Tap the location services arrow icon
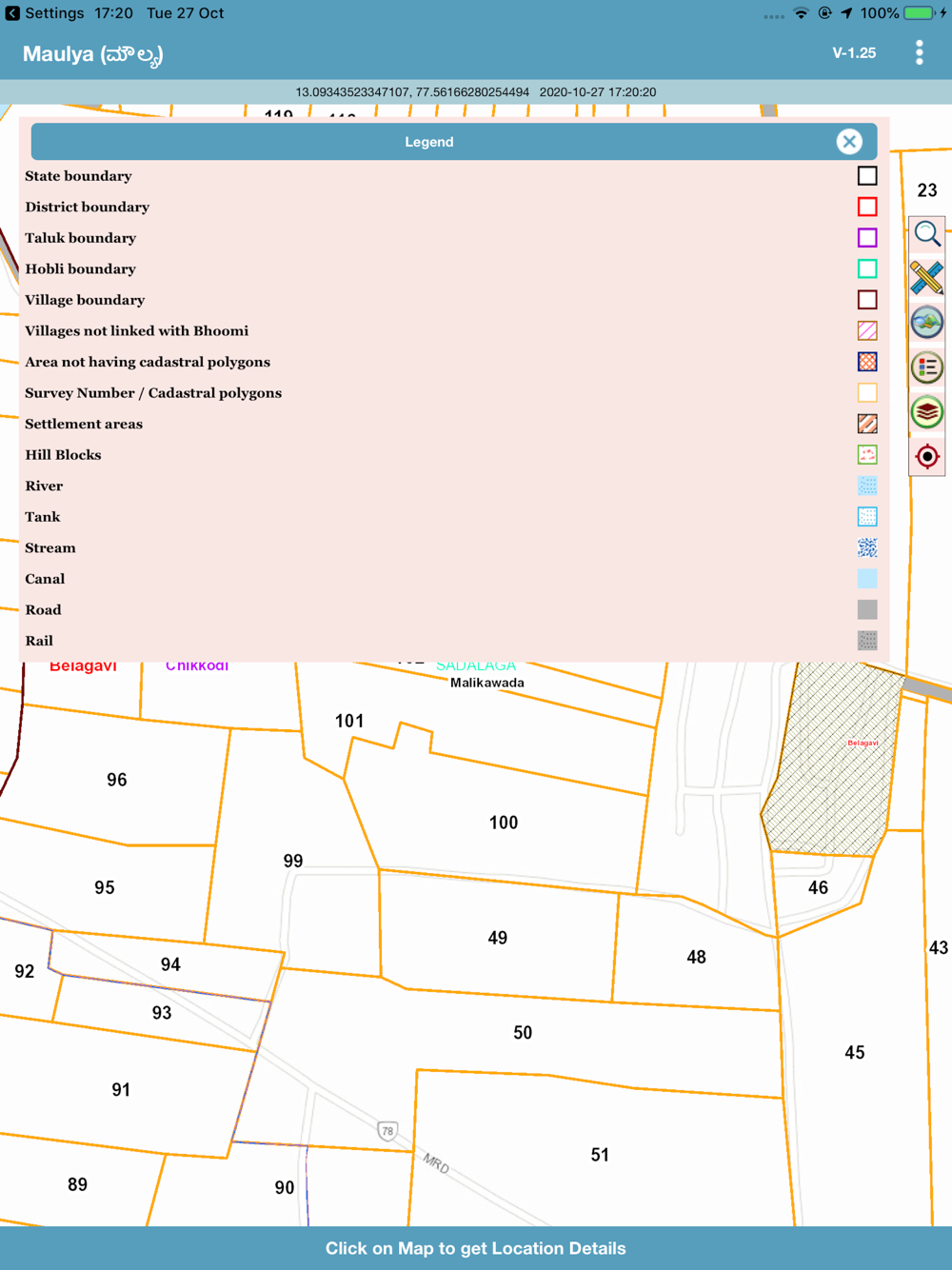 (846, 13)
